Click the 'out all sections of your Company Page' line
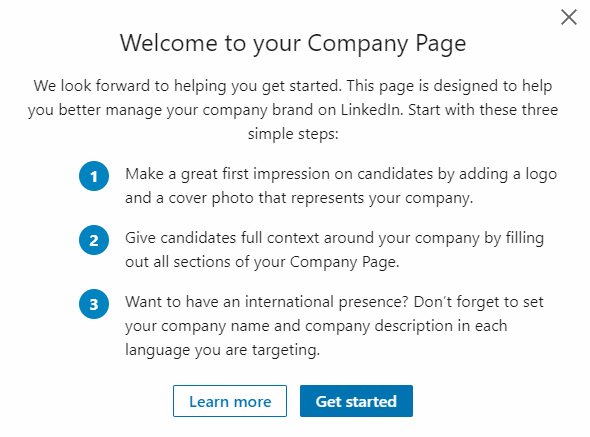This screenshot has height=437, width=590. (x=262, y=262)
